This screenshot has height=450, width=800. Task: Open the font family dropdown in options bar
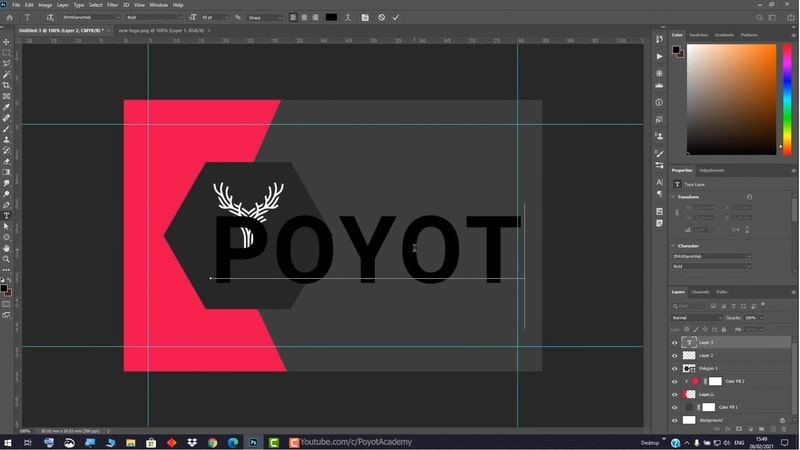pos(88,17)
